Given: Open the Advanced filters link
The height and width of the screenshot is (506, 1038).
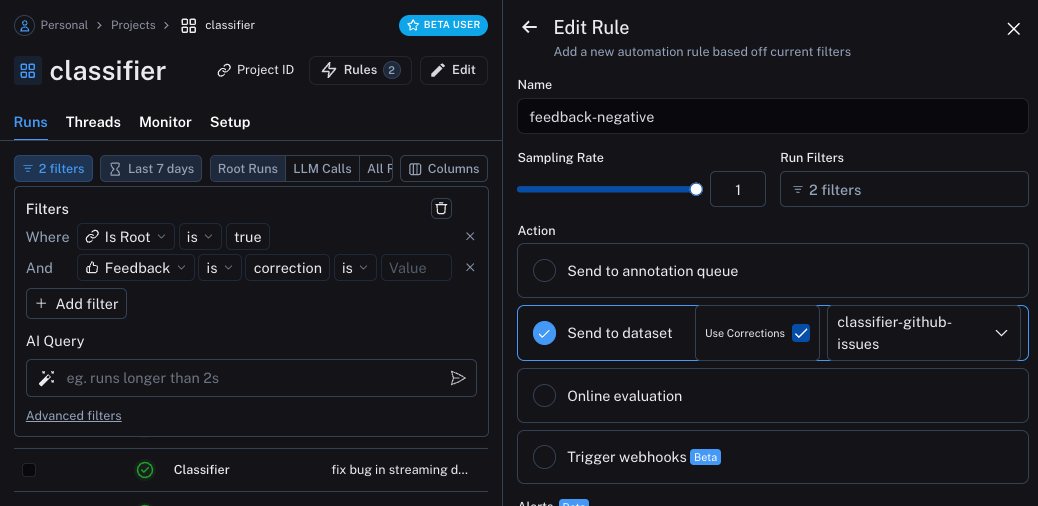Looking at the screenshot, I should [74, 416].
